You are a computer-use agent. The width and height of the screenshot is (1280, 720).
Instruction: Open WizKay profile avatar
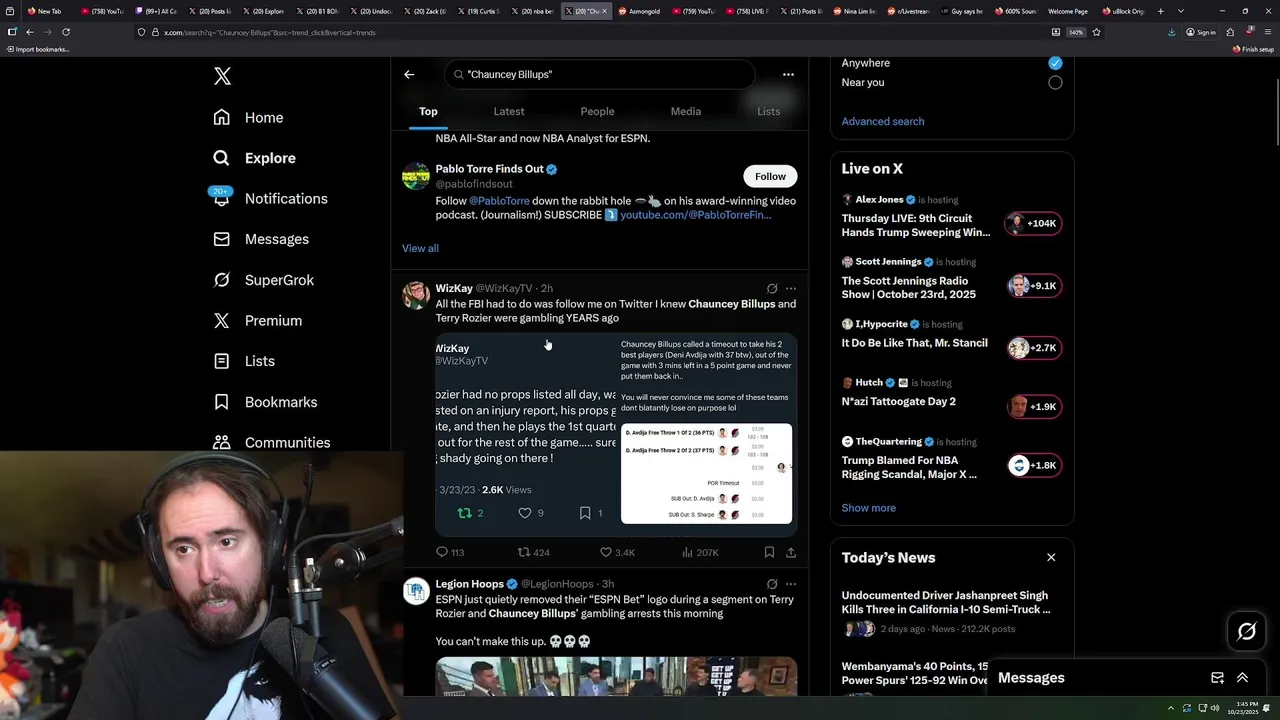click(x=416, y=295)
